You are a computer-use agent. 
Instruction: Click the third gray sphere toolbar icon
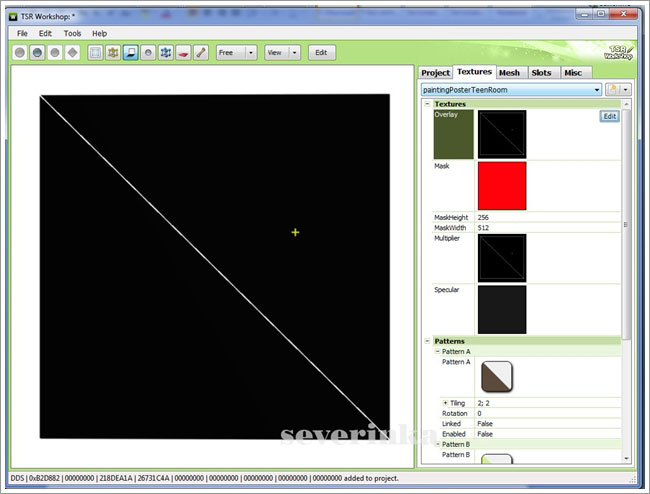pos(55,53)
